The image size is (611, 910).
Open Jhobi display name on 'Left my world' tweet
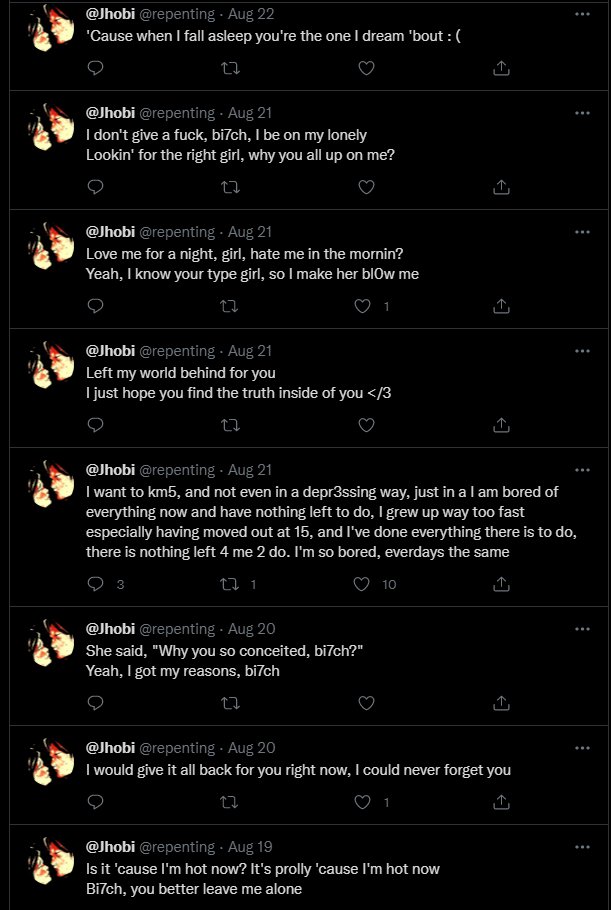tap(108, 351)
